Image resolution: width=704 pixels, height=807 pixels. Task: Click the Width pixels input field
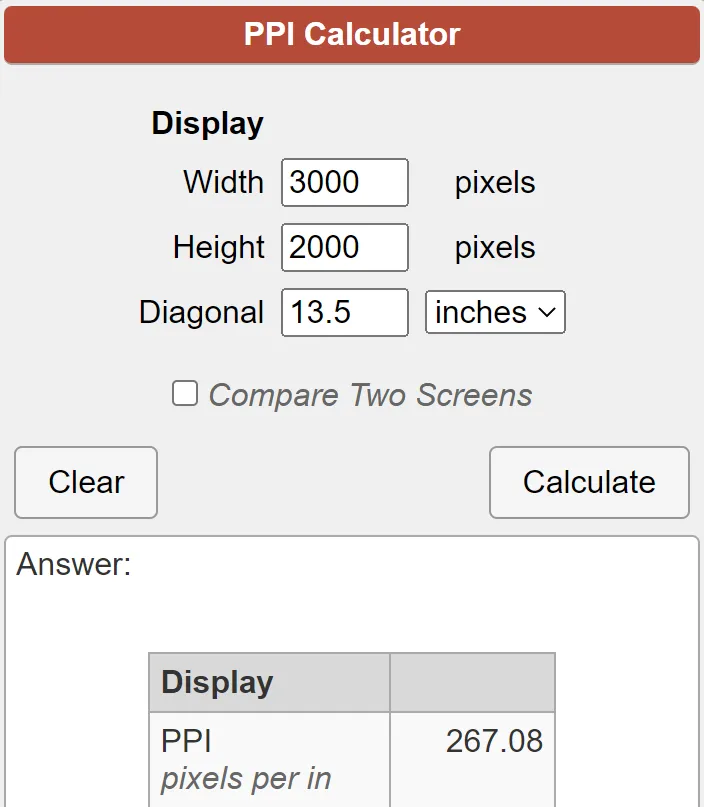coord(345,183)
